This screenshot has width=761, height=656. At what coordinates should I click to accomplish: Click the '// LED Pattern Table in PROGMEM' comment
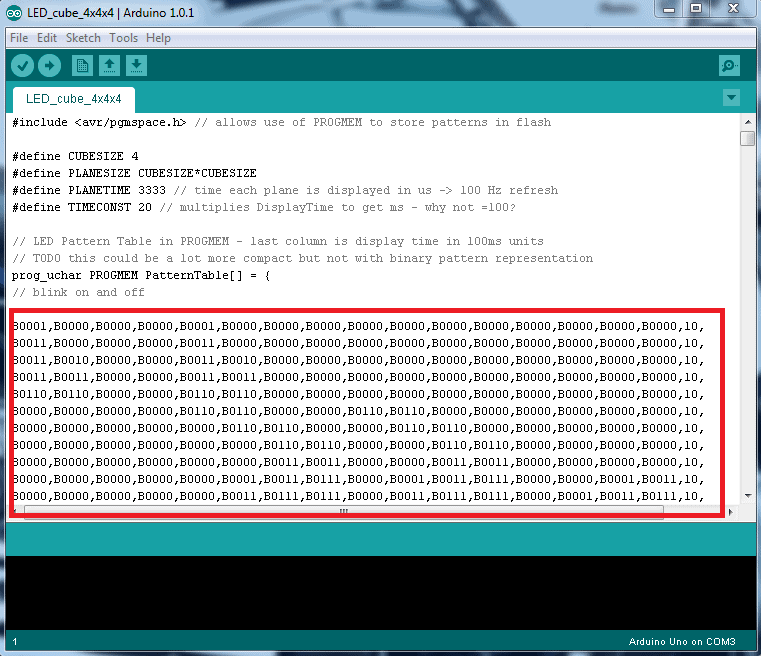pos(278,241)
